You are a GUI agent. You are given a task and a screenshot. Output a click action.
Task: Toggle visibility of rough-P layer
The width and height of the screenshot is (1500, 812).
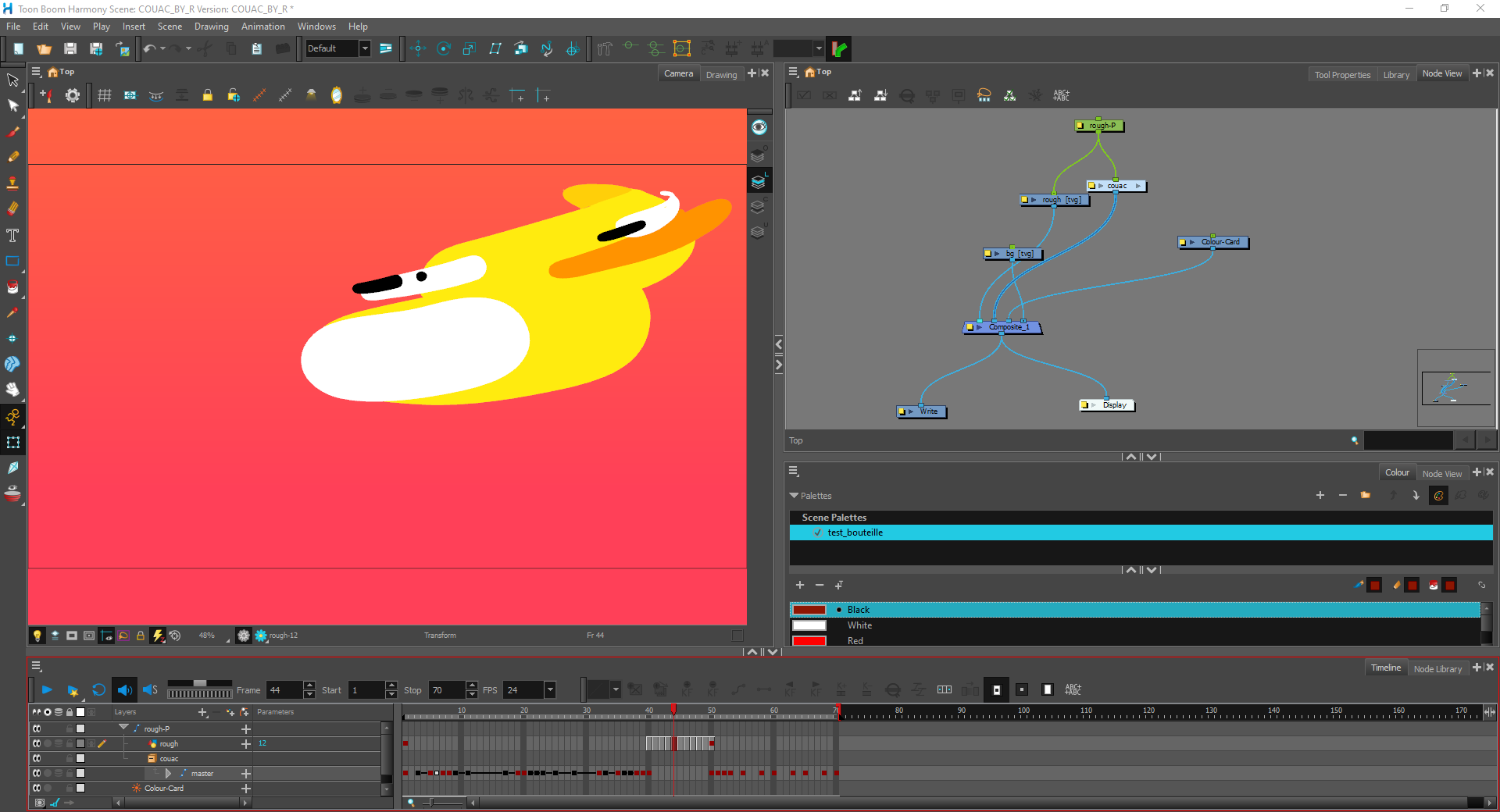click(37, 728)
